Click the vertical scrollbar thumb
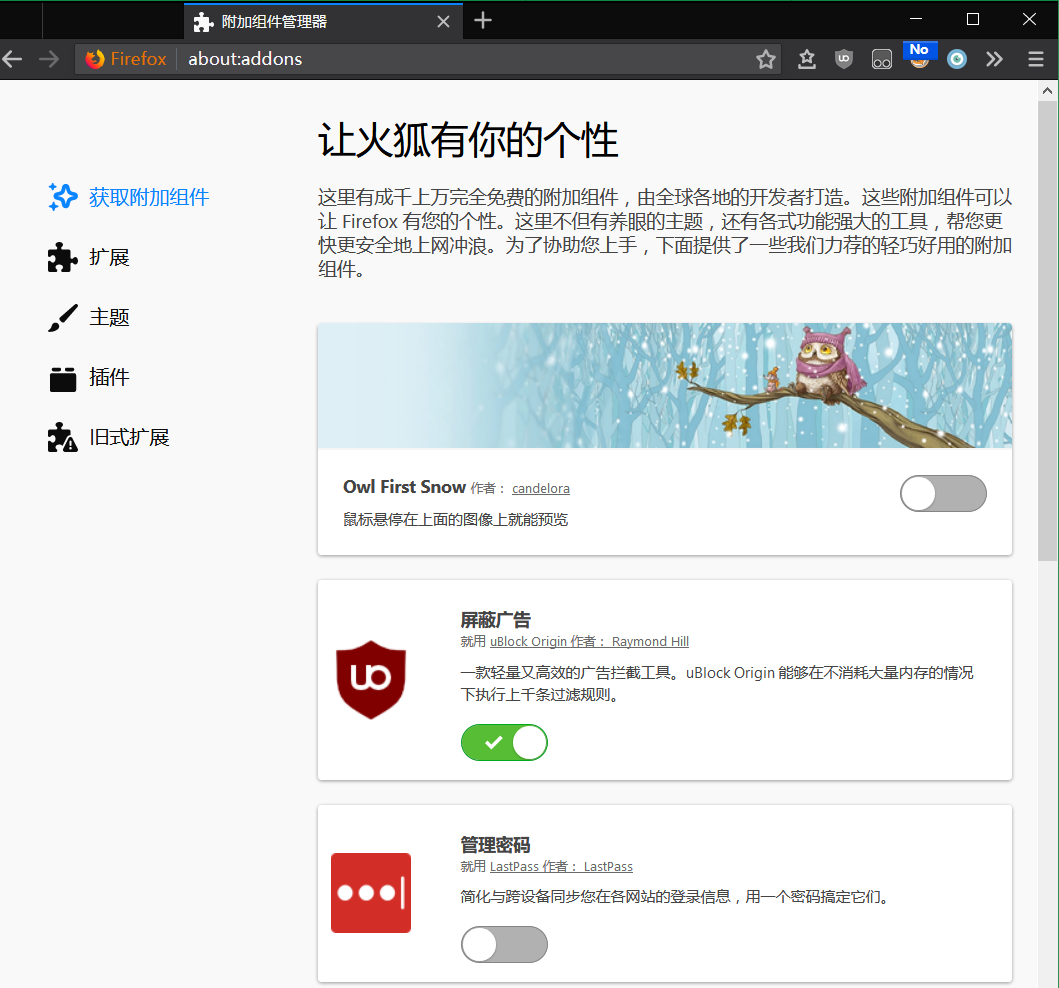This screenshot has width=1059, height=988. 1048,331
